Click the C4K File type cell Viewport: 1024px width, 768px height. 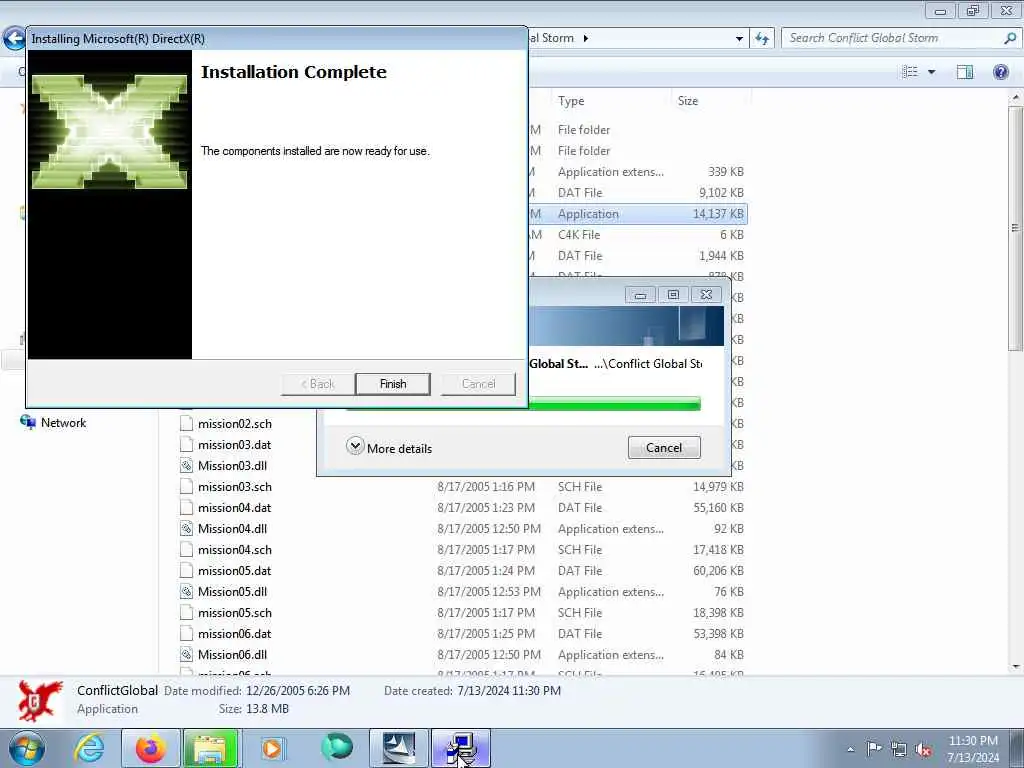579,234
